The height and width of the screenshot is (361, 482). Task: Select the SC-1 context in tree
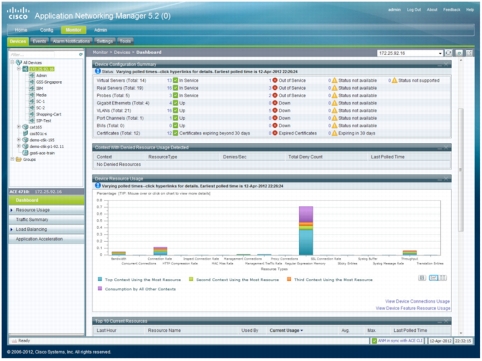[40, 101]
